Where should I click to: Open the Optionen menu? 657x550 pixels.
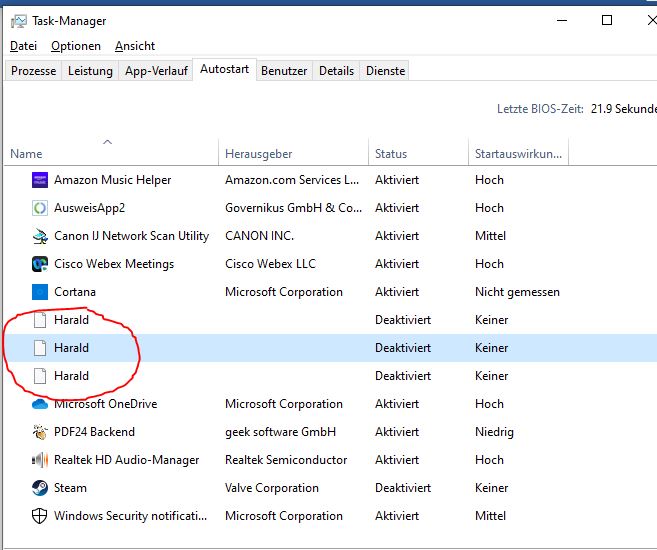tap(76, 46)
